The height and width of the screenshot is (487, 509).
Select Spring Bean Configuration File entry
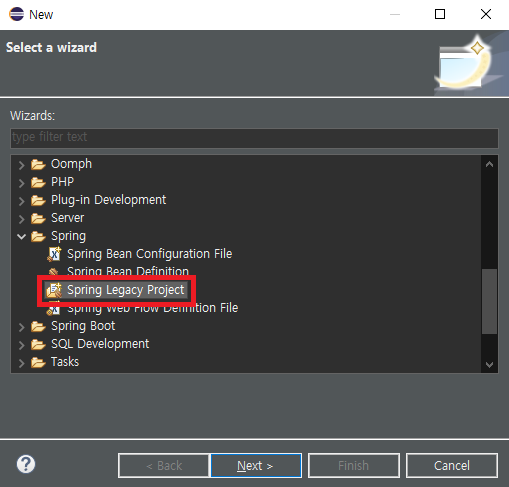[149, 254]
